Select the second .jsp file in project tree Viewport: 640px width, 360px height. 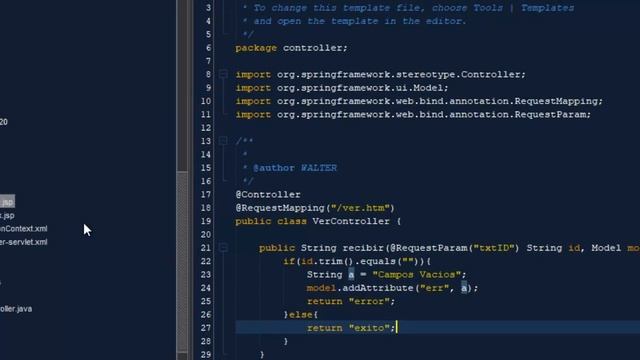(7, 216)
